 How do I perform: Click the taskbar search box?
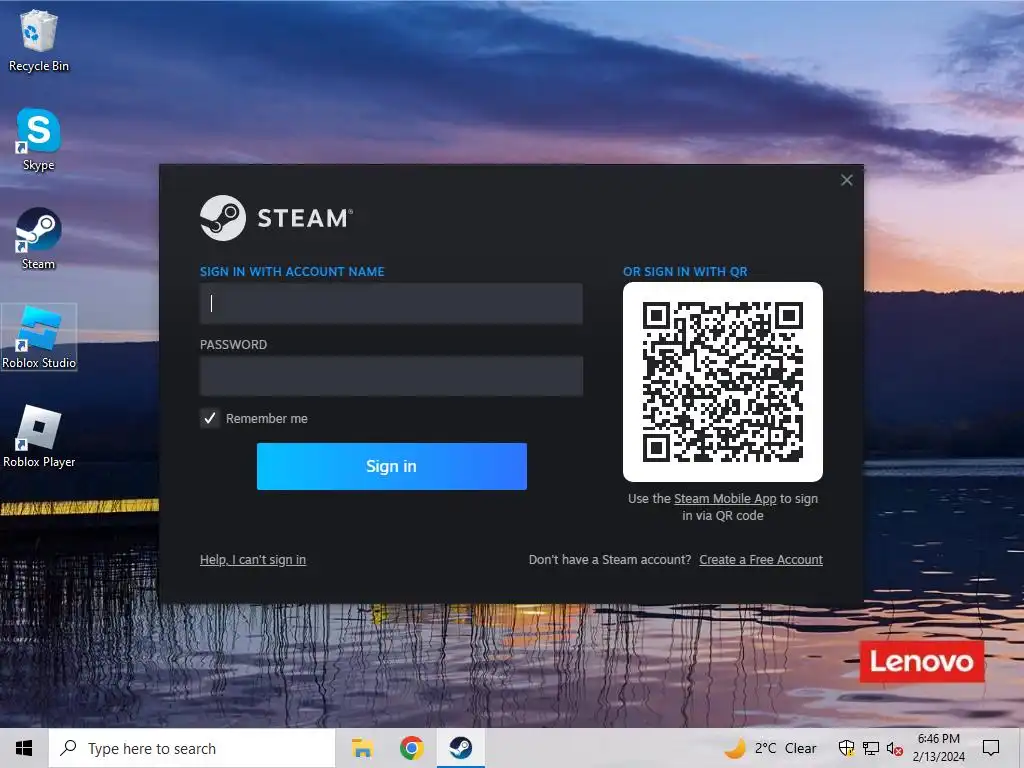192,748
